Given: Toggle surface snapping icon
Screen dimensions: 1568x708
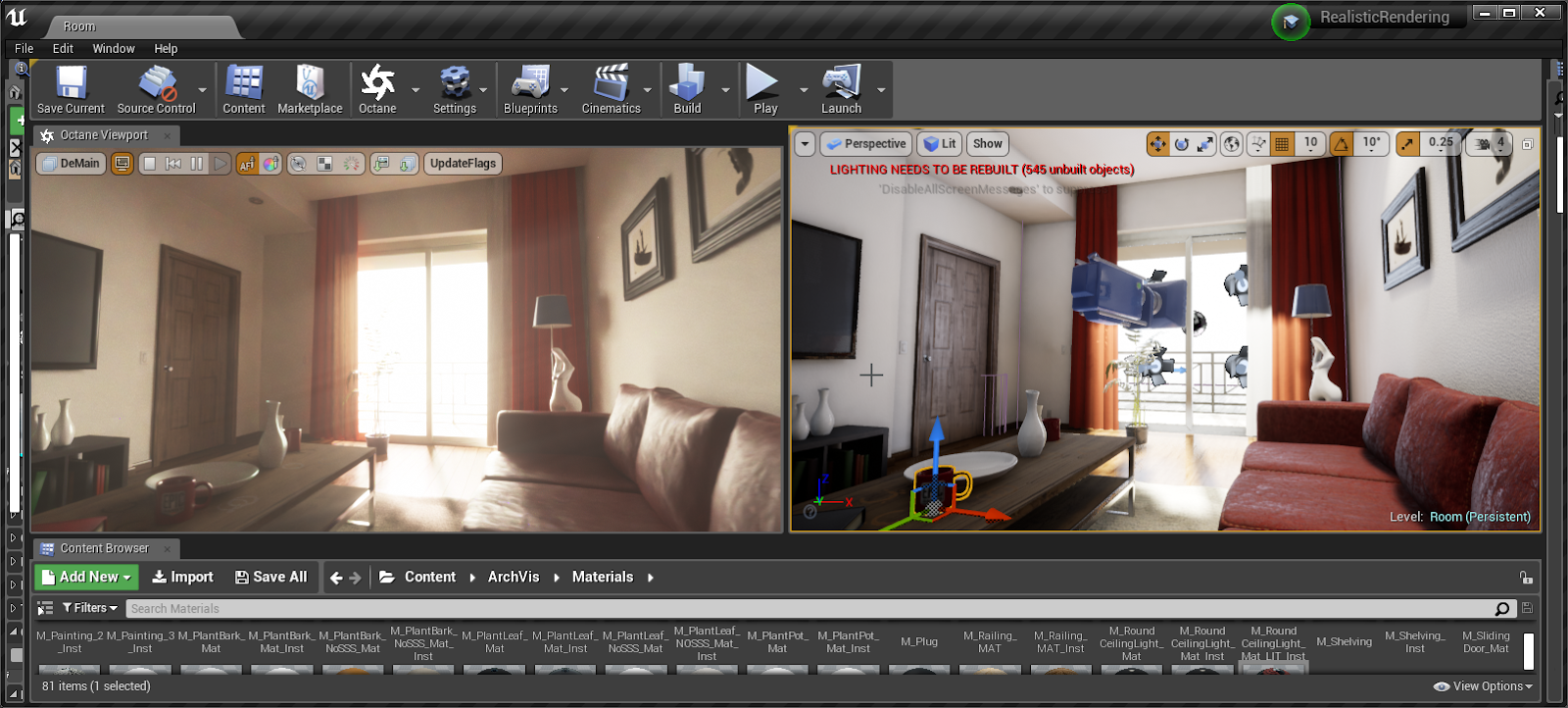Looking at the screenshot, I should (1258, 144).
